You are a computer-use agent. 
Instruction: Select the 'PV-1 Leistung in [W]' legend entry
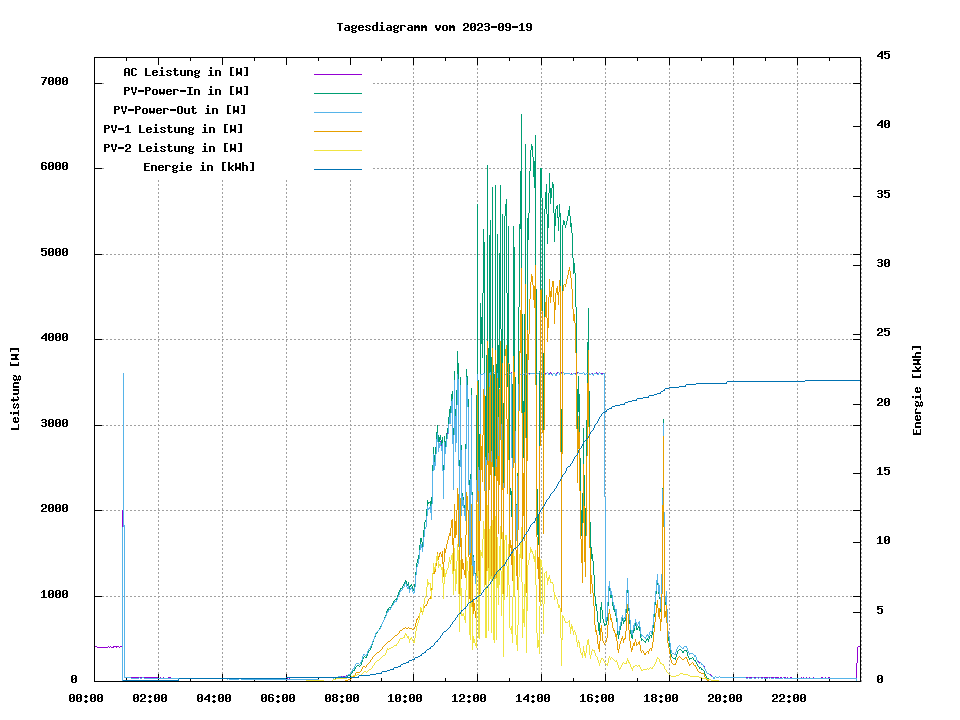pos(173,129)
